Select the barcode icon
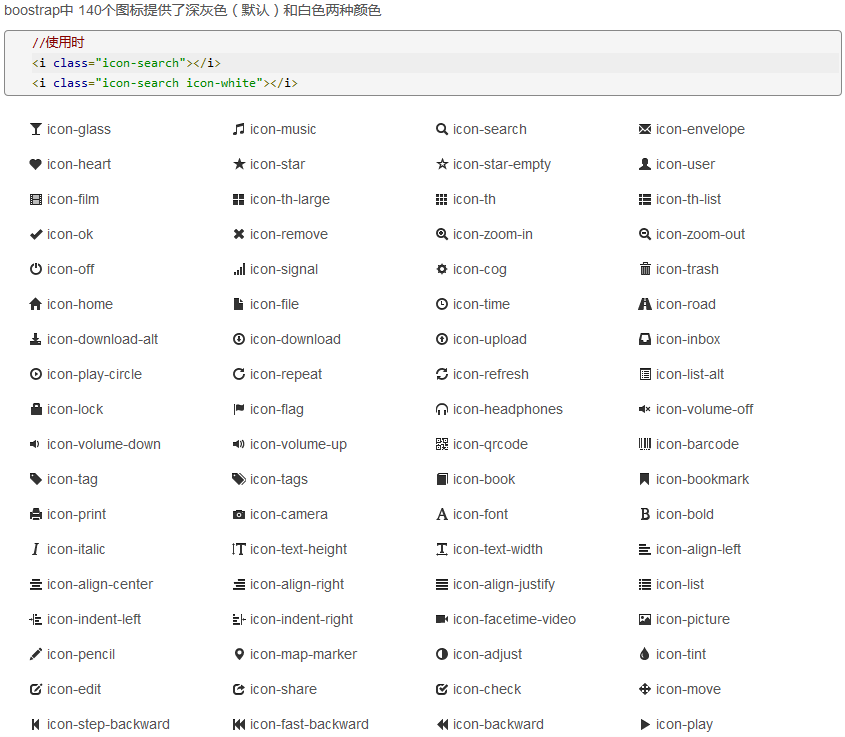 point(645,444)
